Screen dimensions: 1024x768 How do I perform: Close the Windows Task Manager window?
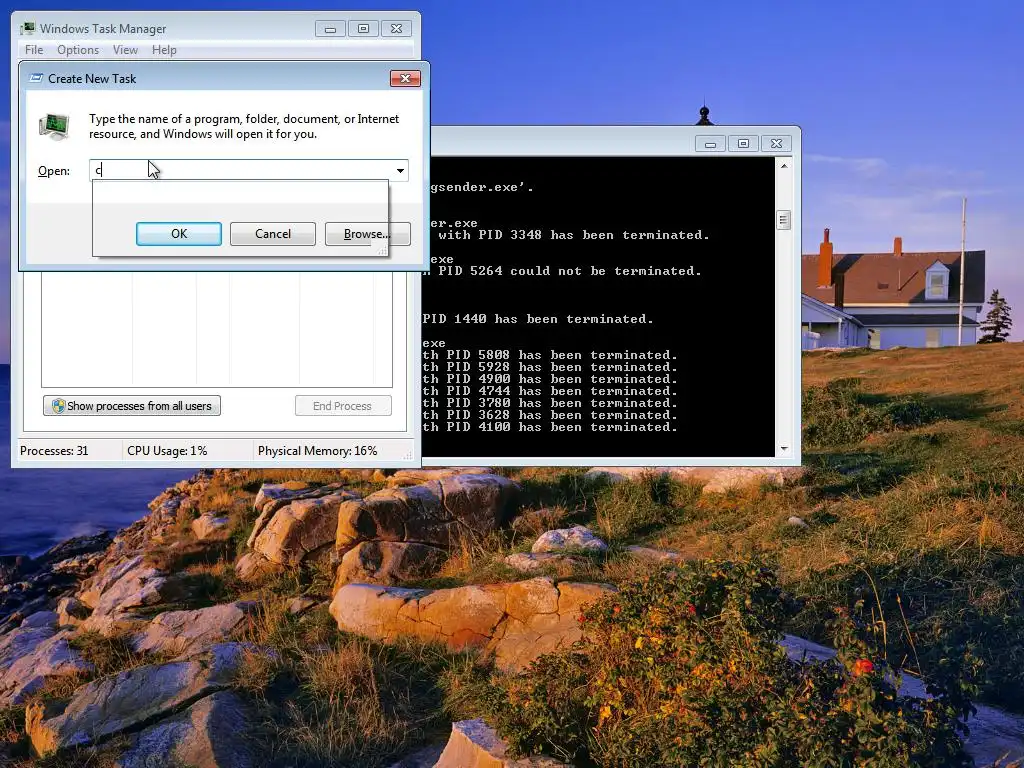pyautogui.click(x=396, y=29)
